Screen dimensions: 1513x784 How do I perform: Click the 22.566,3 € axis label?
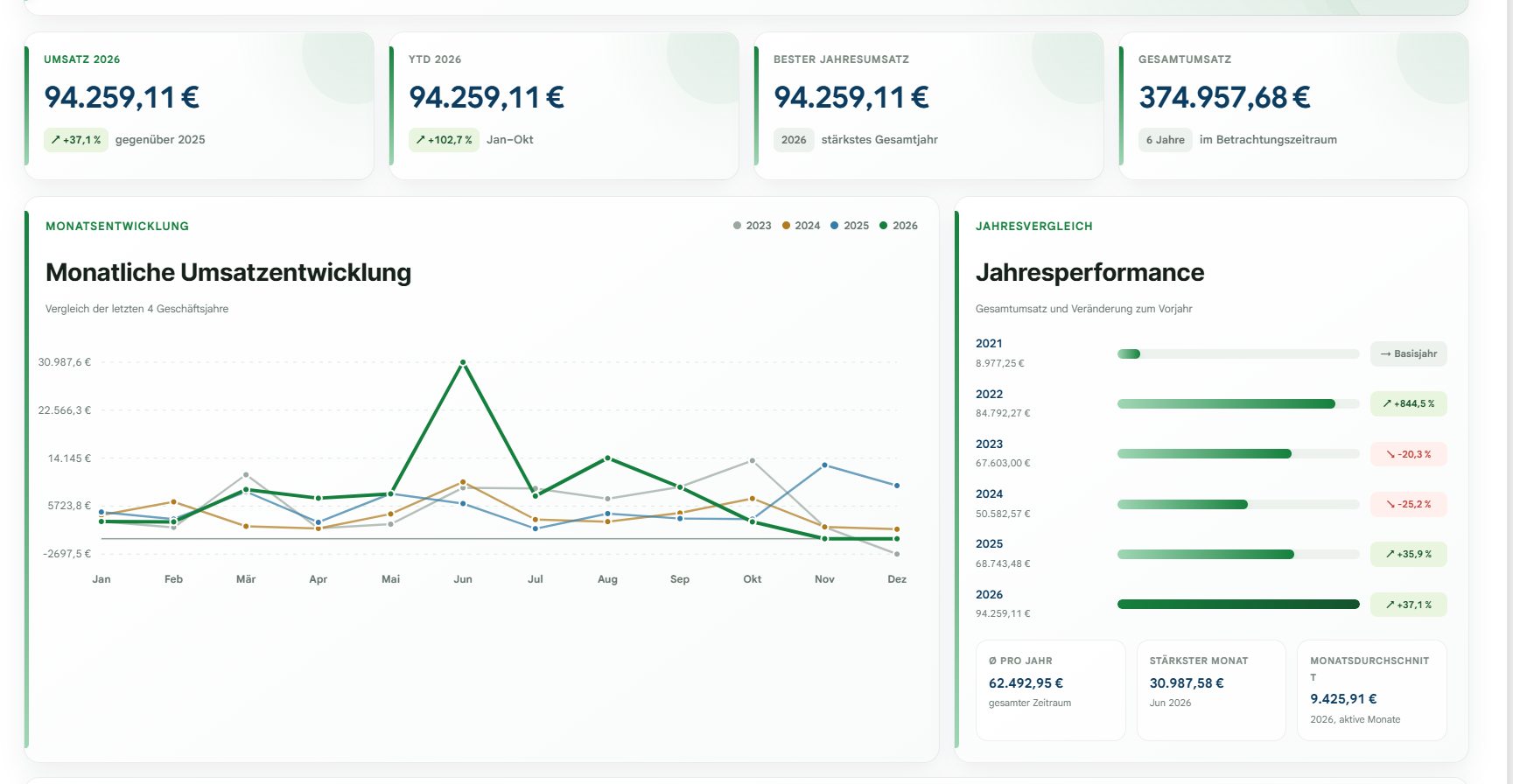[x=65, y=410]
